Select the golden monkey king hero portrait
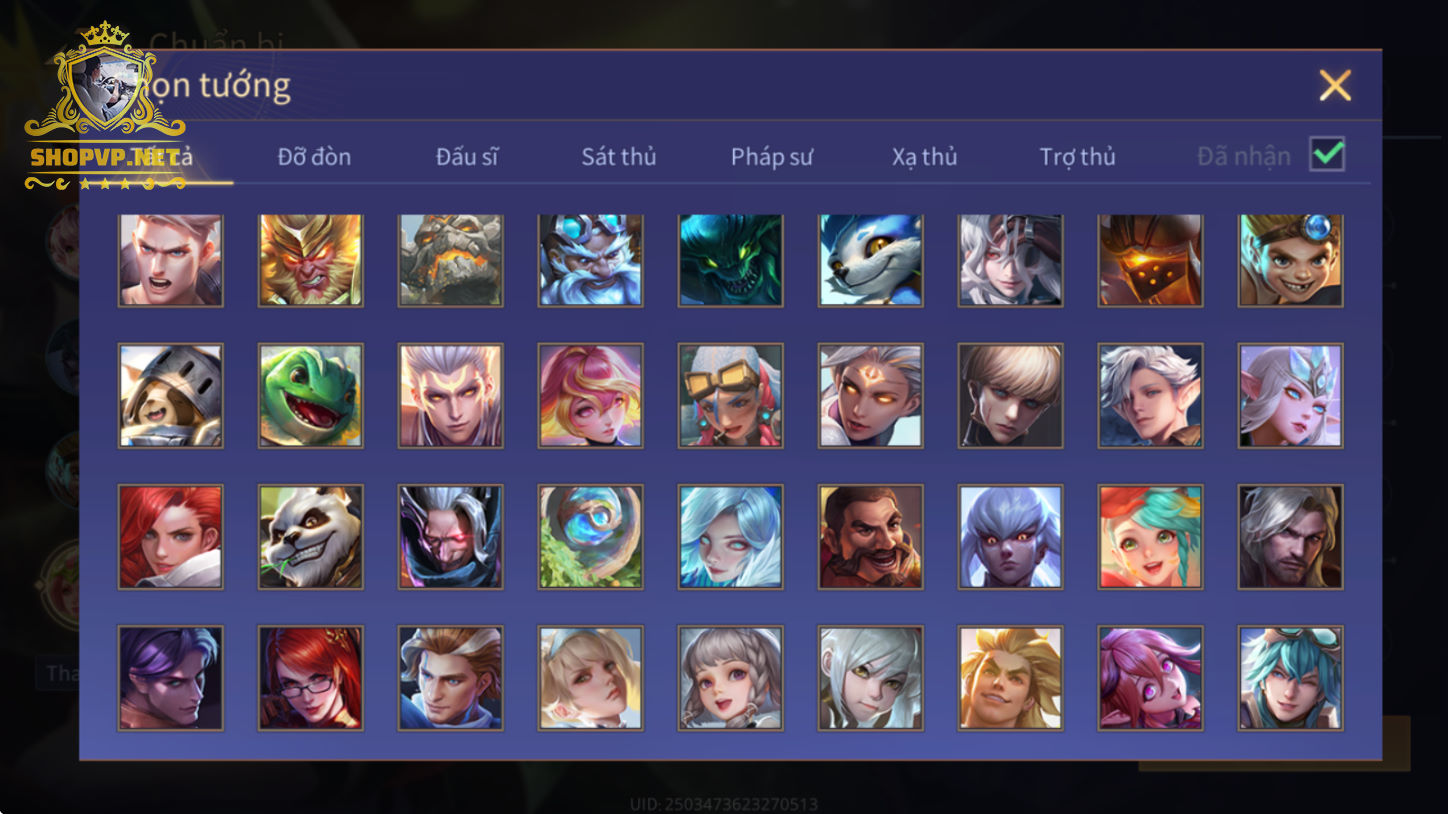1448x814 pixels. 310,260
